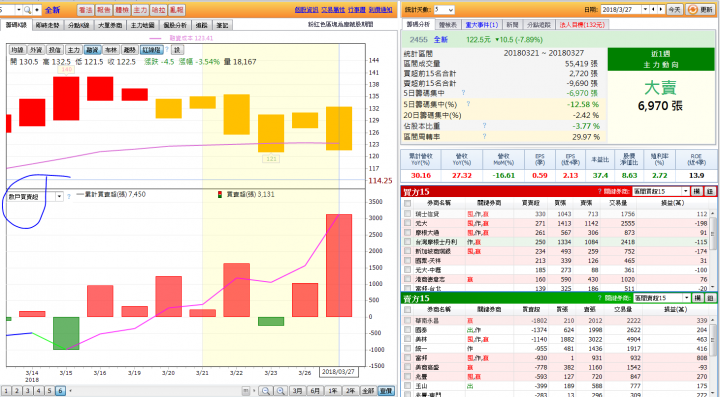
Task: Click the help icon beside 5日籌碼集中(%) row
Action: 468,104
